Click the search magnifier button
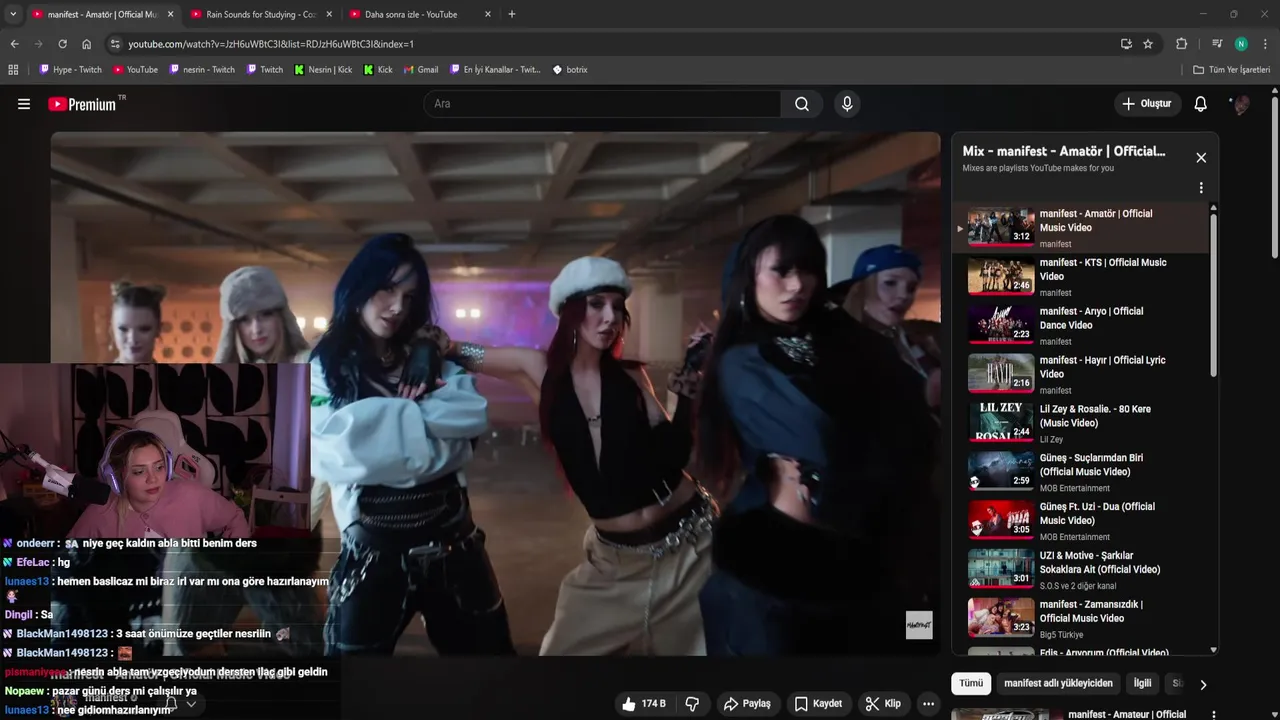The height and width of the screenshot is (720, 1280). coord(802,104)
